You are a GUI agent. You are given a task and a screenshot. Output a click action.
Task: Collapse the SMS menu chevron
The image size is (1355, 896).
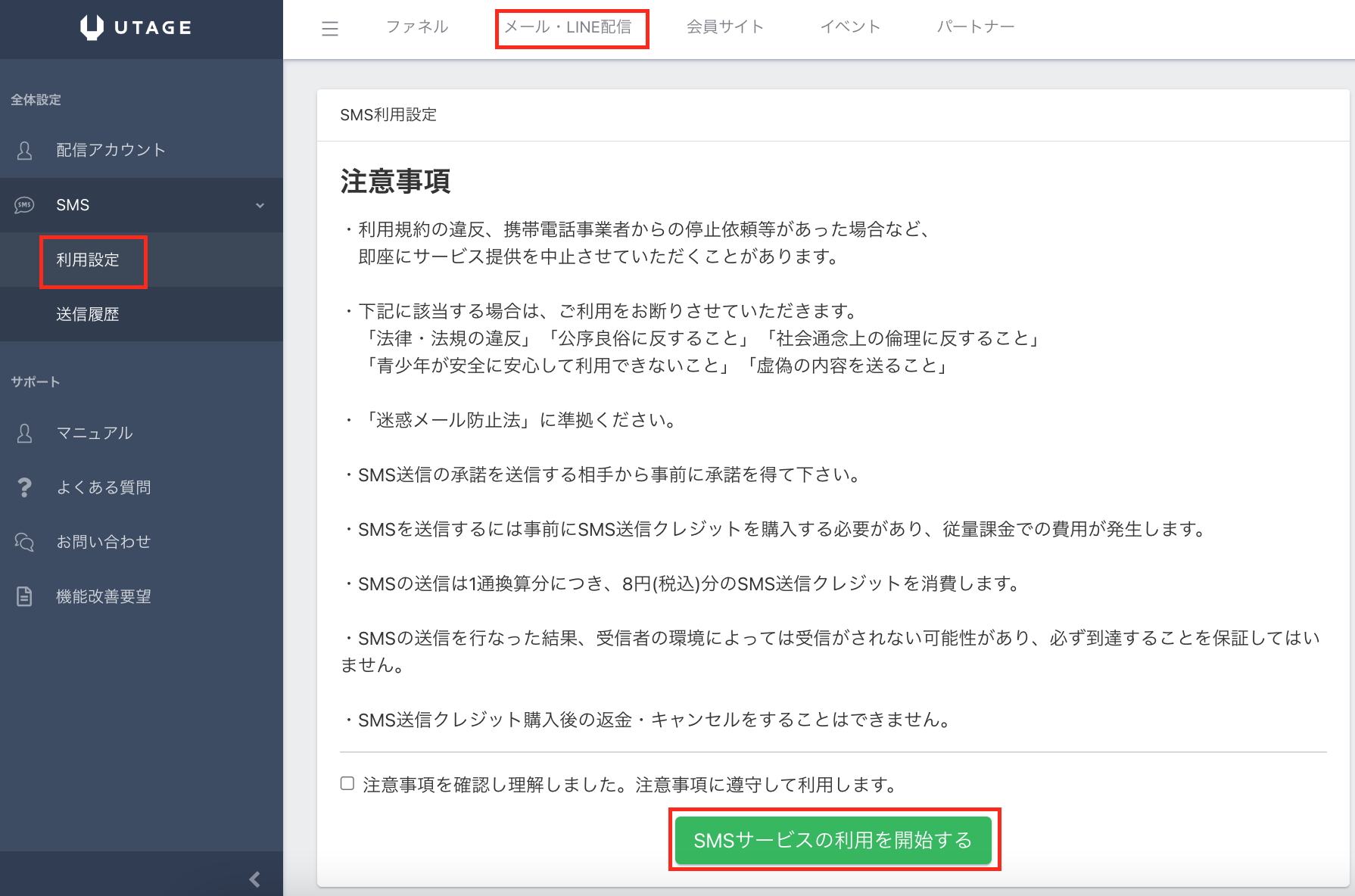[260, 205]
